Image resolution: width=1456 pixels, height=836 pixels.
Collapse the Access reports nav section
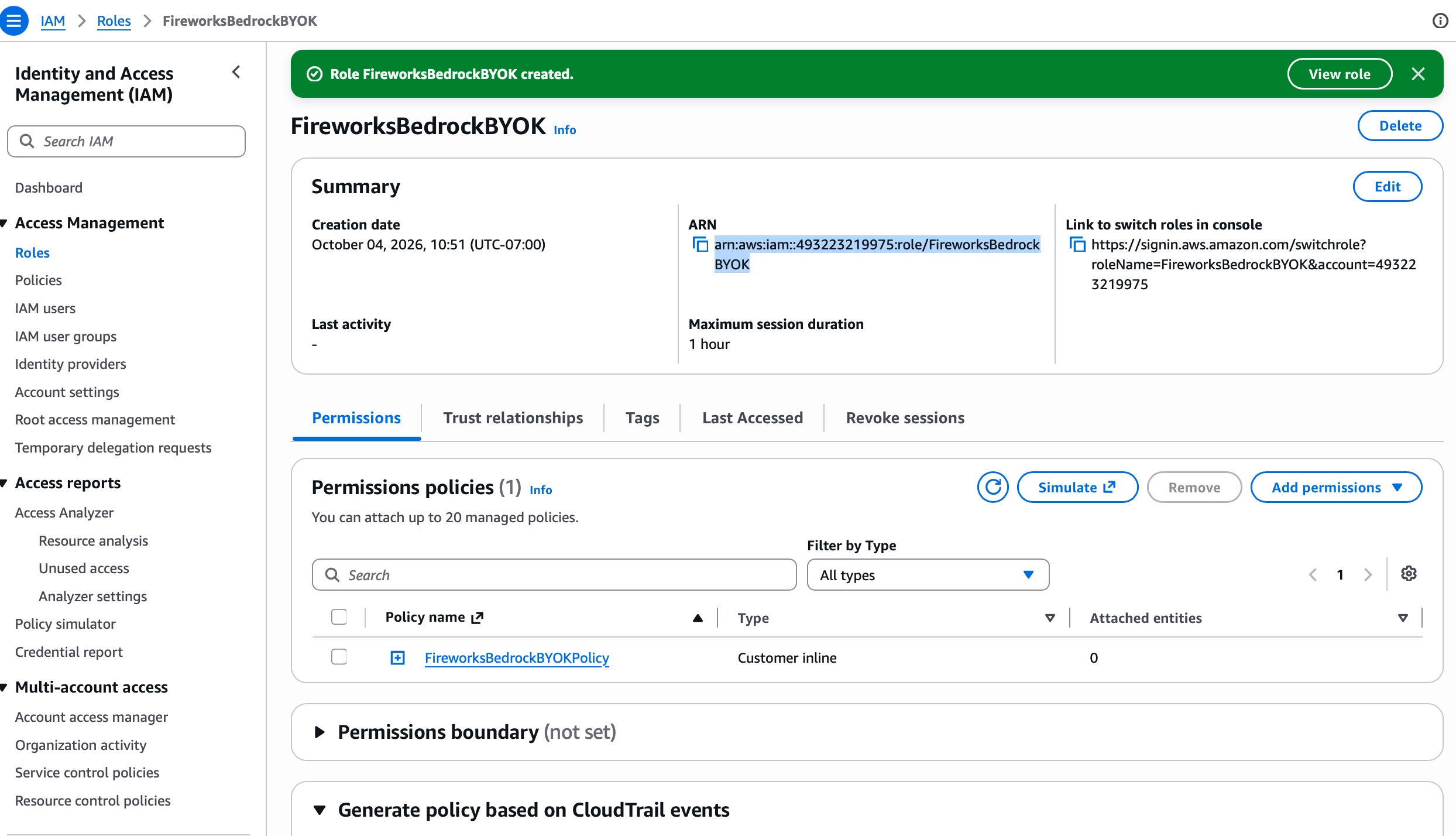(4, 483)
